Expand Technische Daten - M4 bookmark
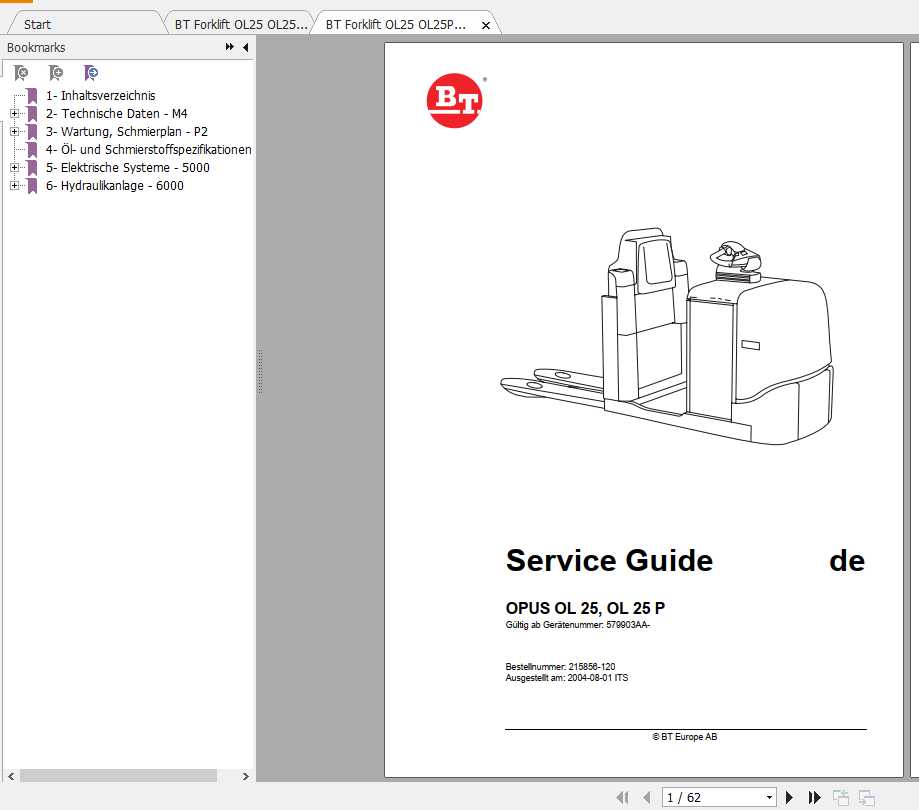This screenshot has height=810, width=919. pyautogui.click(x=14, y=114)
